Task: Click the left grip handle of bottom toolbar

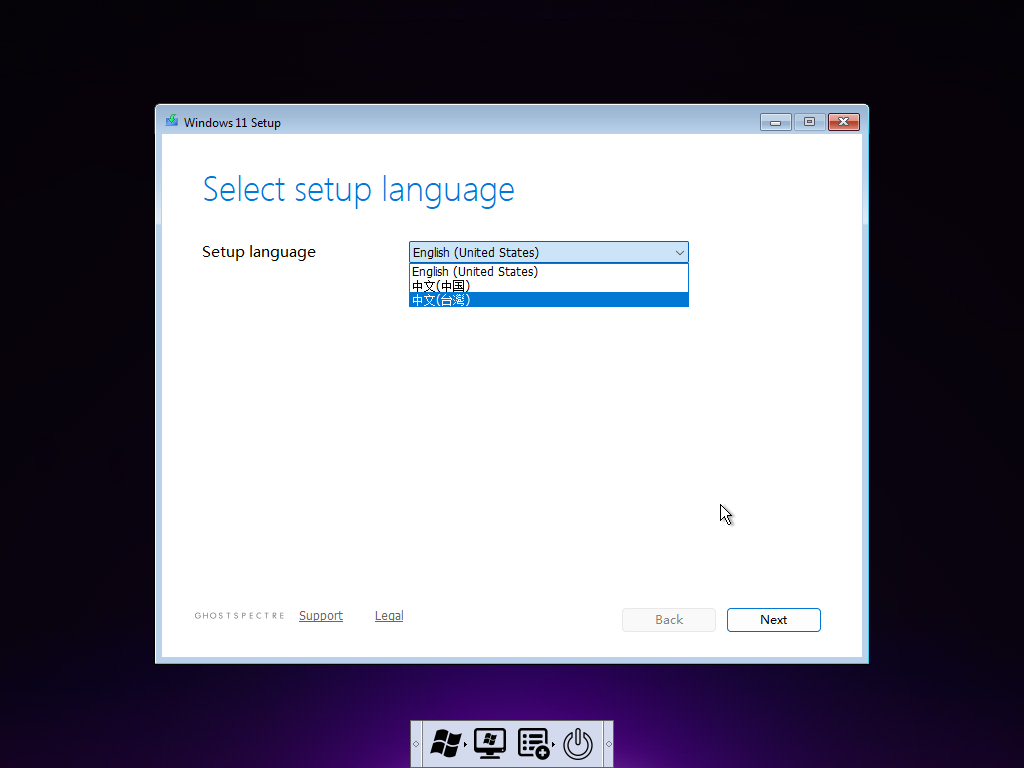Action: coord(416,744)
